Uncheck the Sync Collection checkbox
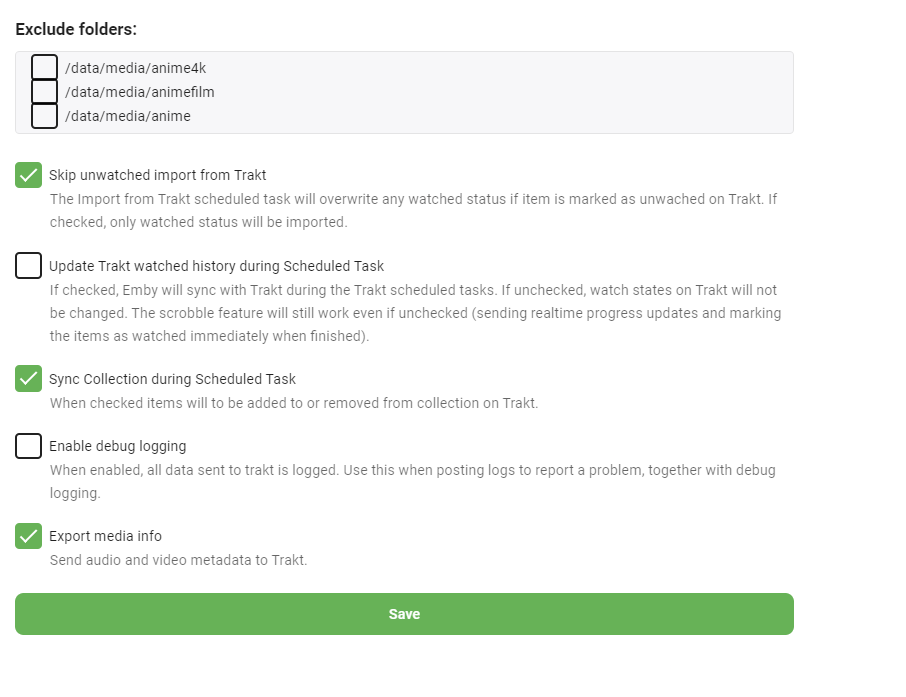The image size is (906, 697). pyautogui.click(x=28, y=379)
